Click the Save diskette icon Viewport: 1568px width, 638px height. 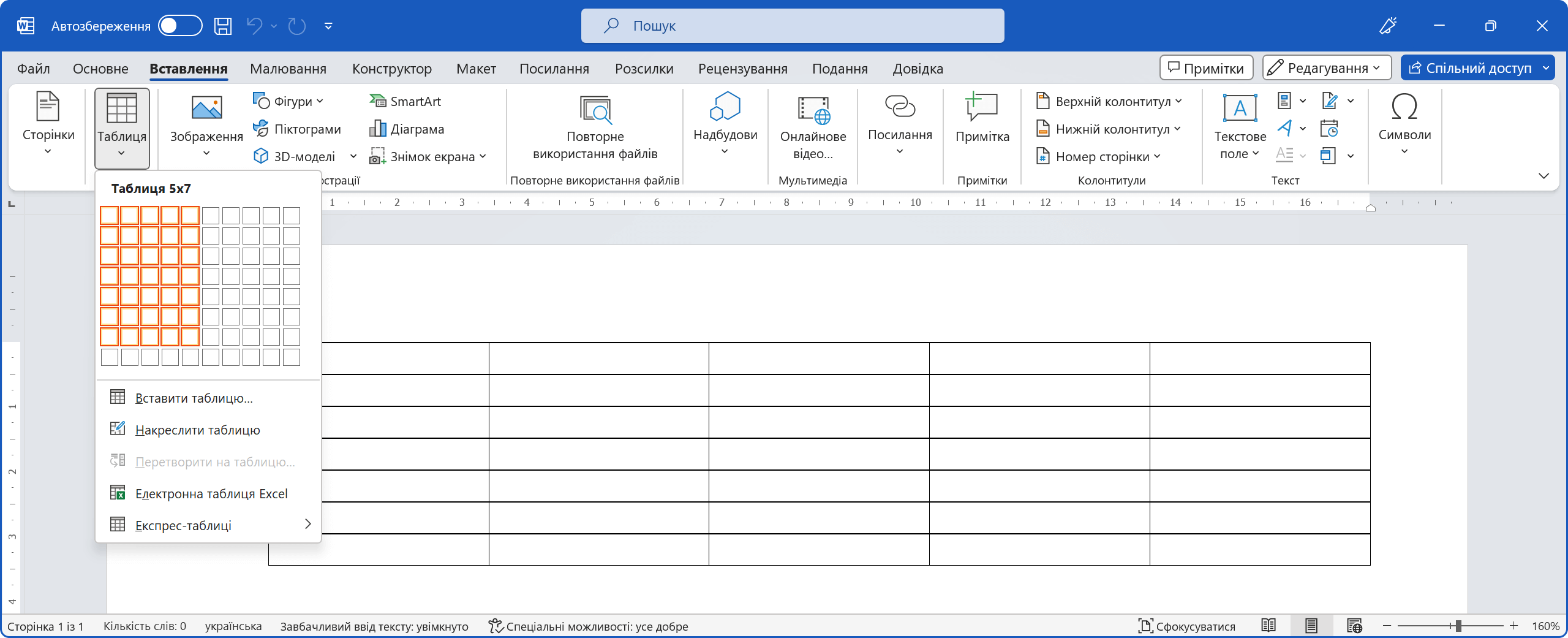pos(223,26)
